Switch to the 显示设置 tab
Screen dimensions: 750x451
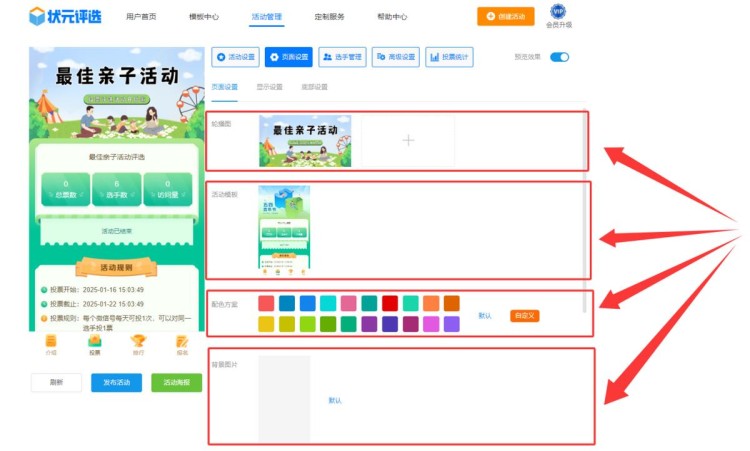269,87
